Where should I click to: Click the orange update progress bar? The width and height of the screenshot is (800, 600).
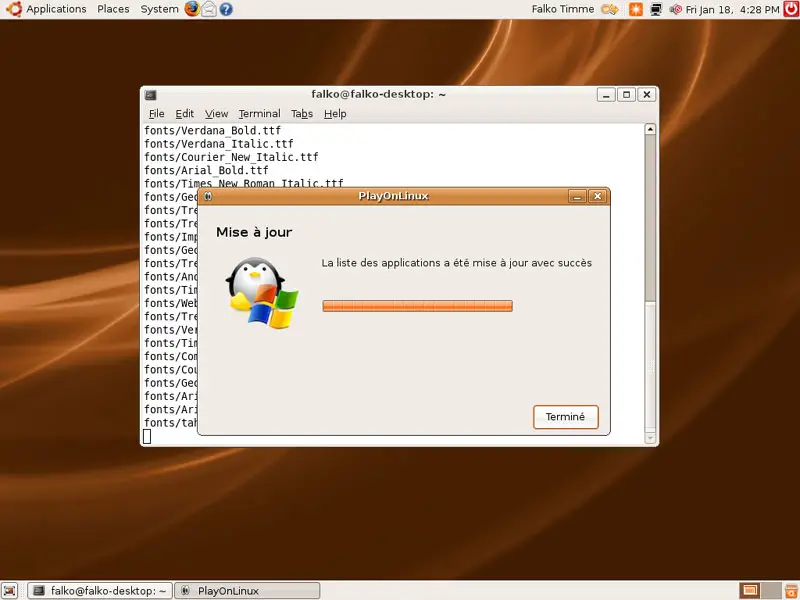click(417, 306)
